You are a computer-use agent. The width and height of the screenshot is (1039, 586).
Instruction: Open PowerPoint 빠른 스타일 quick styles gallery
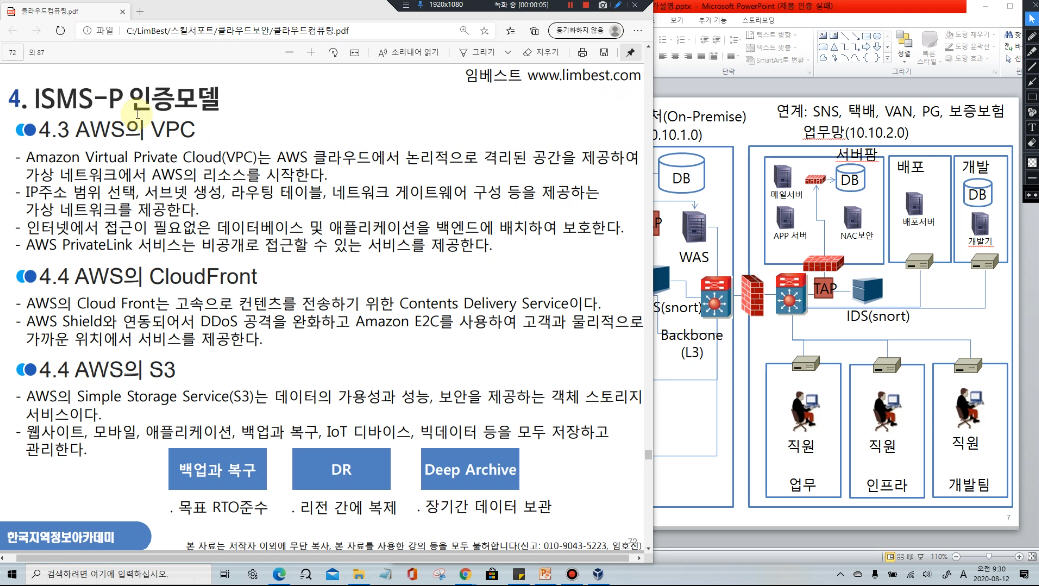tap(928, 46)
